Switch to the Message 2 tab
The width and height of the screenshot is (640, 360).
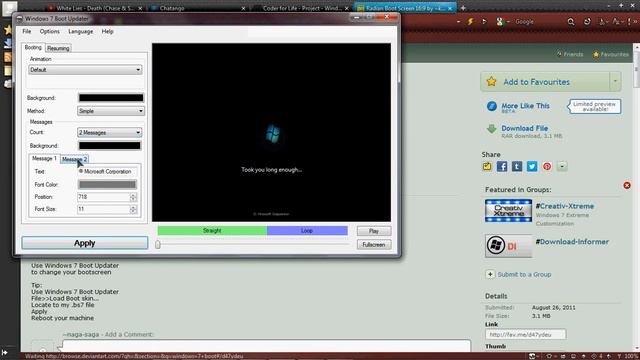pos(74,159)
